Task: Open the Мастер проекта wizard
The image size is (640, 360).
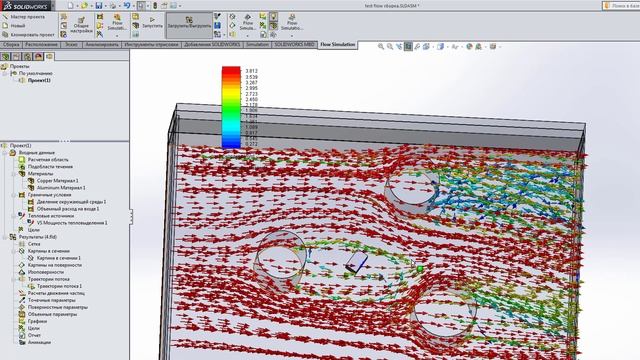Action: pyautogui.click(x=24, y=17)
